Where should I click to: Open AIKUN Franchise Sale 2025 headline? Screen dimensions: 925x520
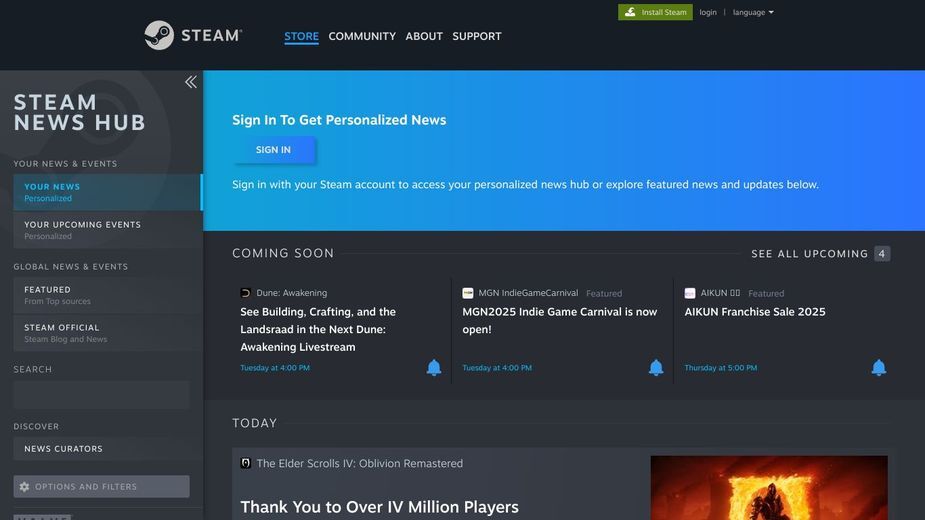(755, 312)
